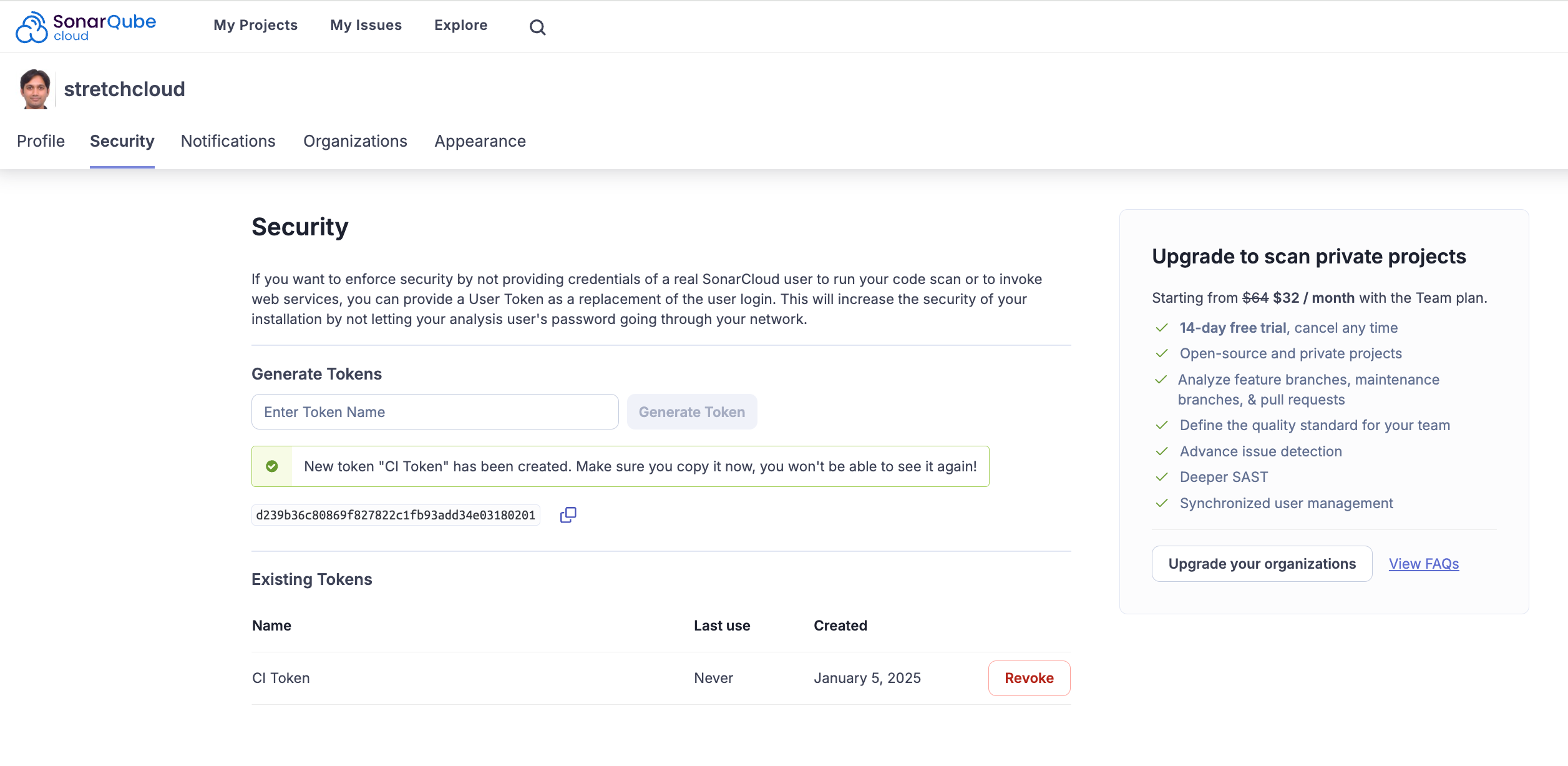The width and height of the screenshot is (1568, 766).
Task: Switch to the Appearance tab
Action: [480, 141]
